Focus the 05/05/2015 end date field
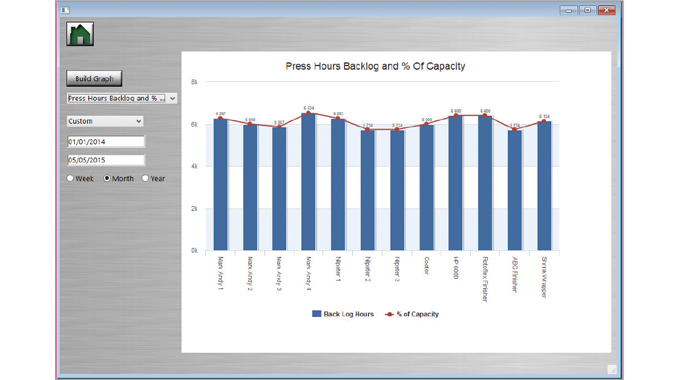This screenshot has width=680, height=380. [106, 160]
